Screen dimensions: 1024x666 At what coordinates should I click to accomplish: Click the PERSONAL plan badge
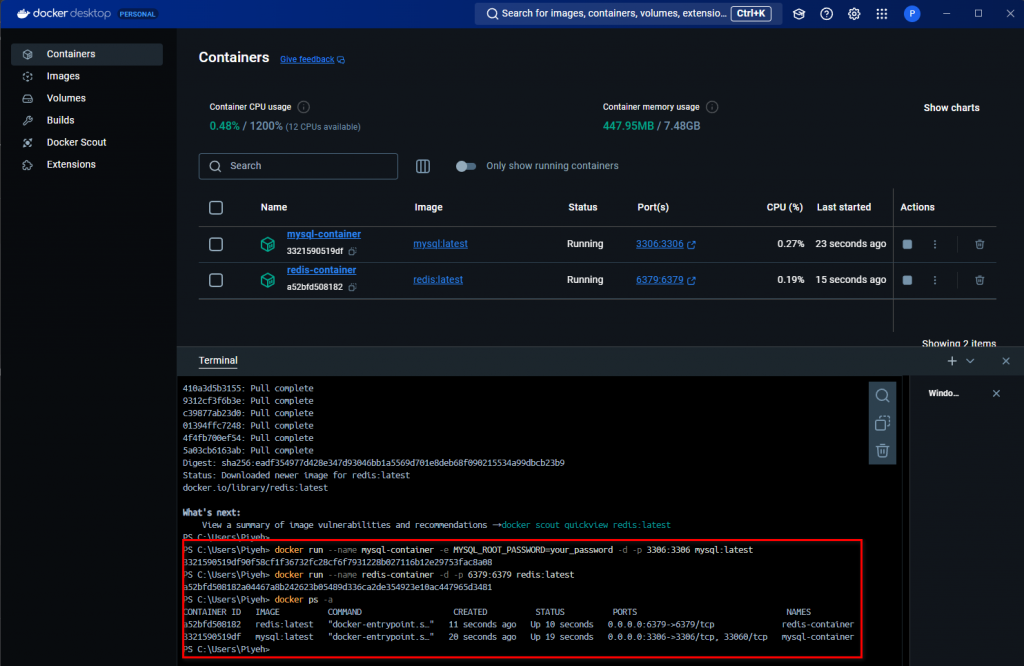138,14
